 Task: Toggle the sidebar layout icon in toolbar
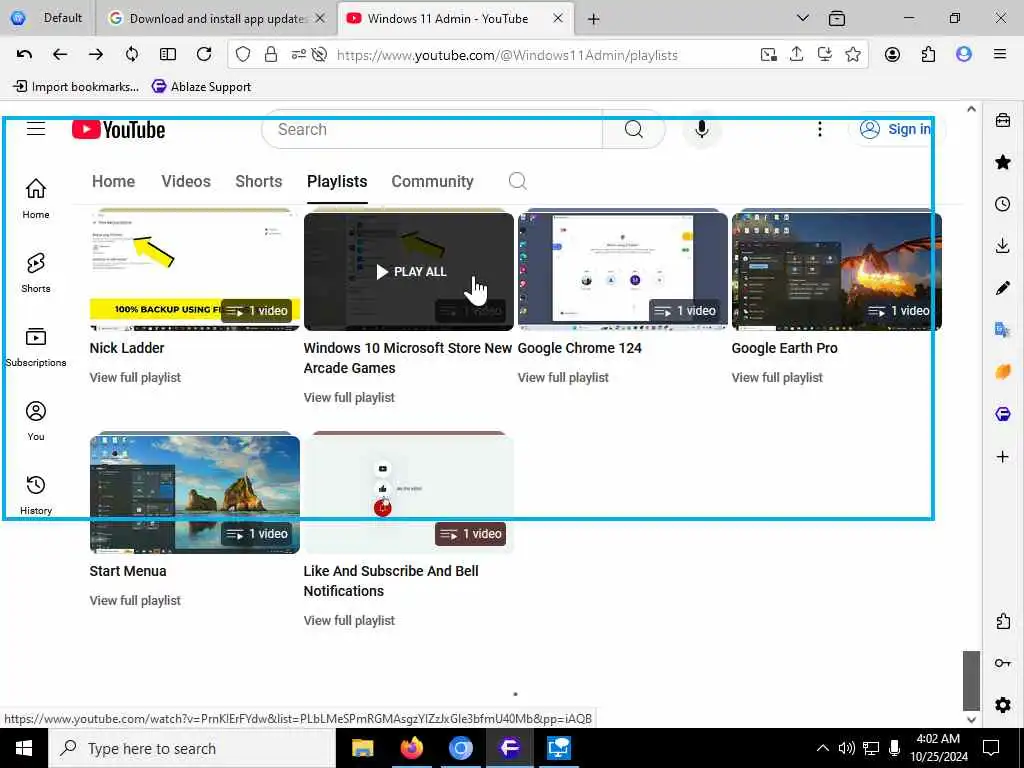[x=168, y=55]
